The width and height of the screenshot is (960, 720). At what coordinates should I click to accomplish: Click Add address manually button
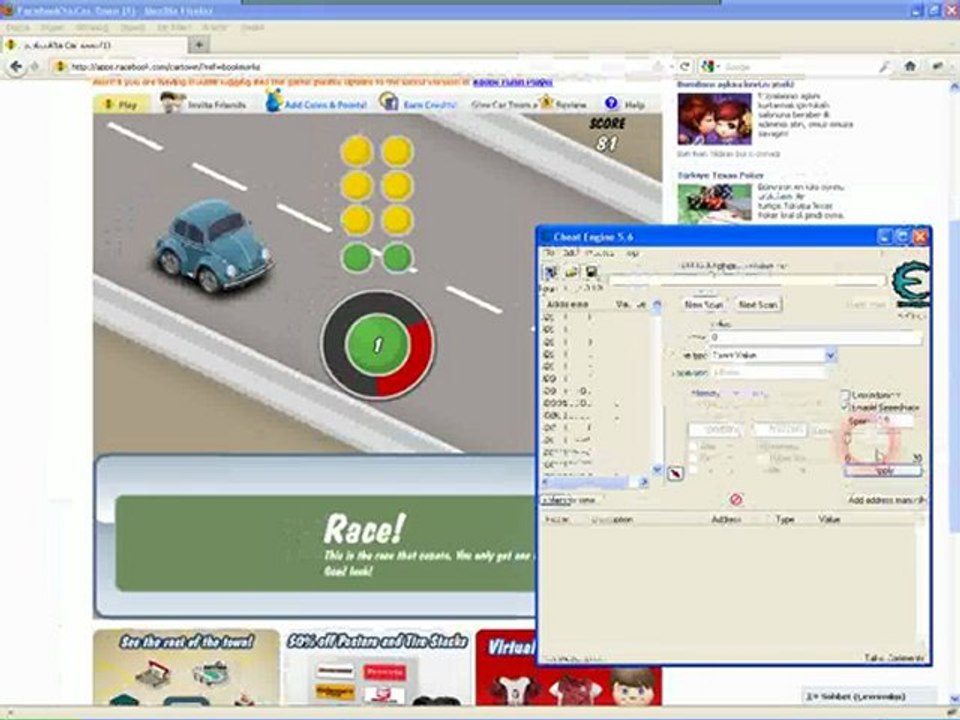[x=886, y=500]
